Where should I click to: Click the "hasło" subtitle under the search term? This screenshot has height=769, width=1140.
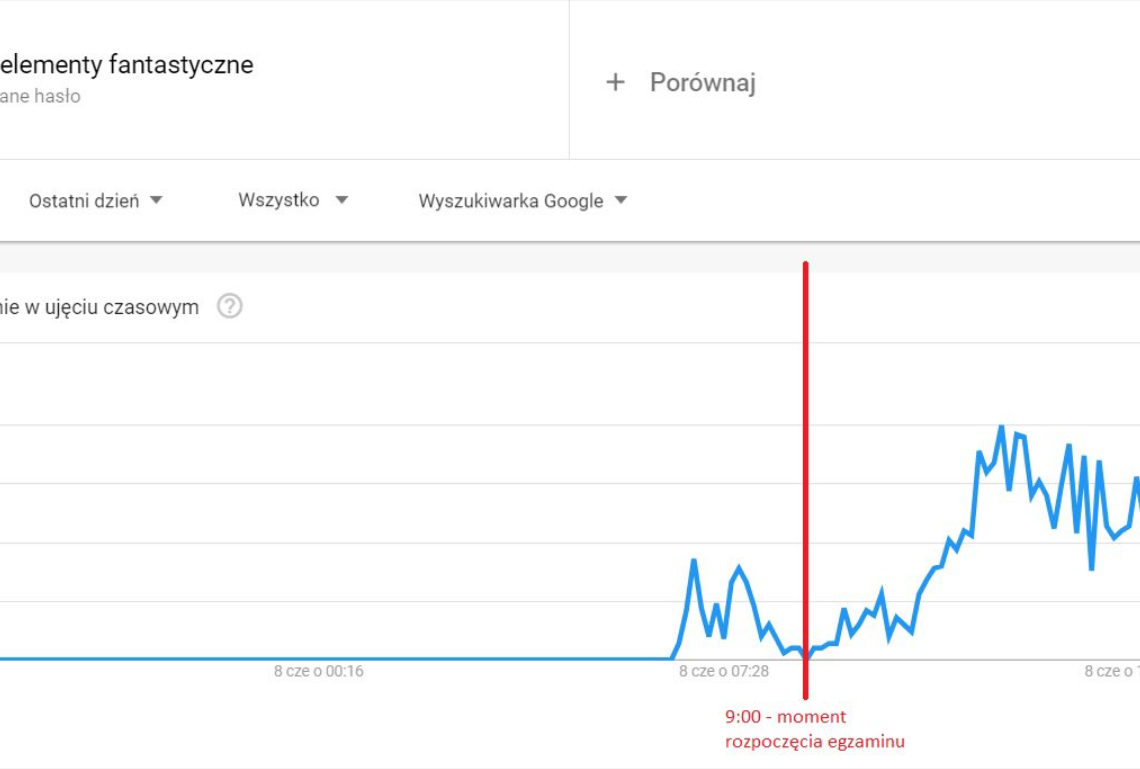coord(58,97)
